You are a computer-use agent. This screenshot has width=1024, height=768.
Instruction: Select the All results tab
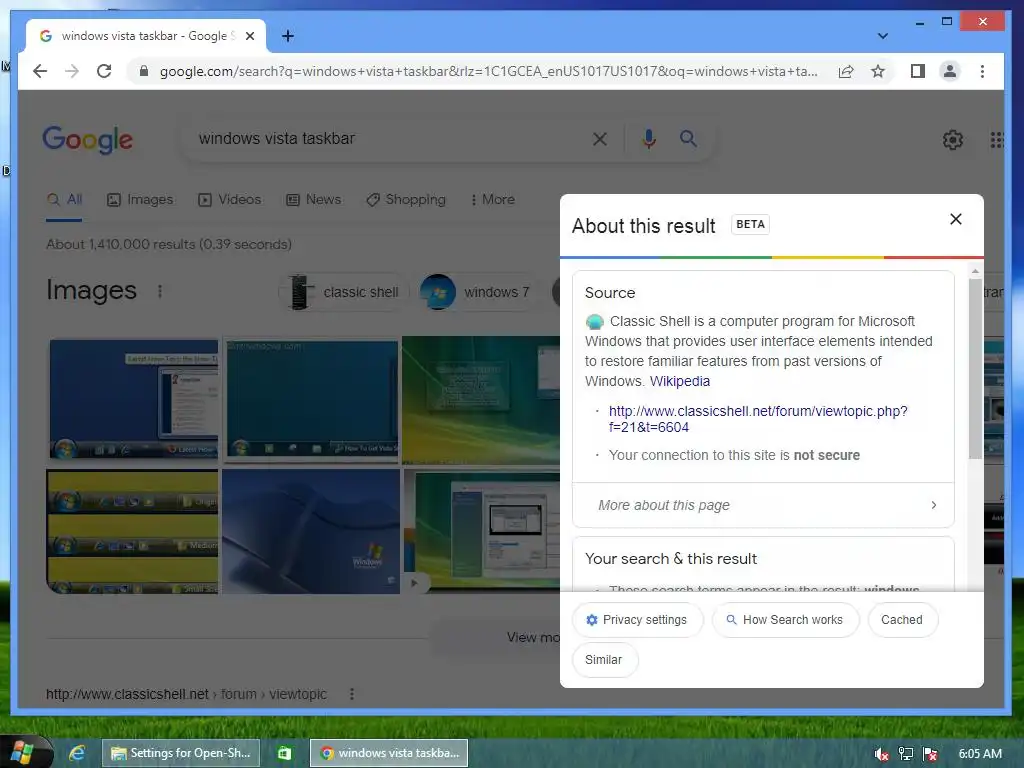64,200
